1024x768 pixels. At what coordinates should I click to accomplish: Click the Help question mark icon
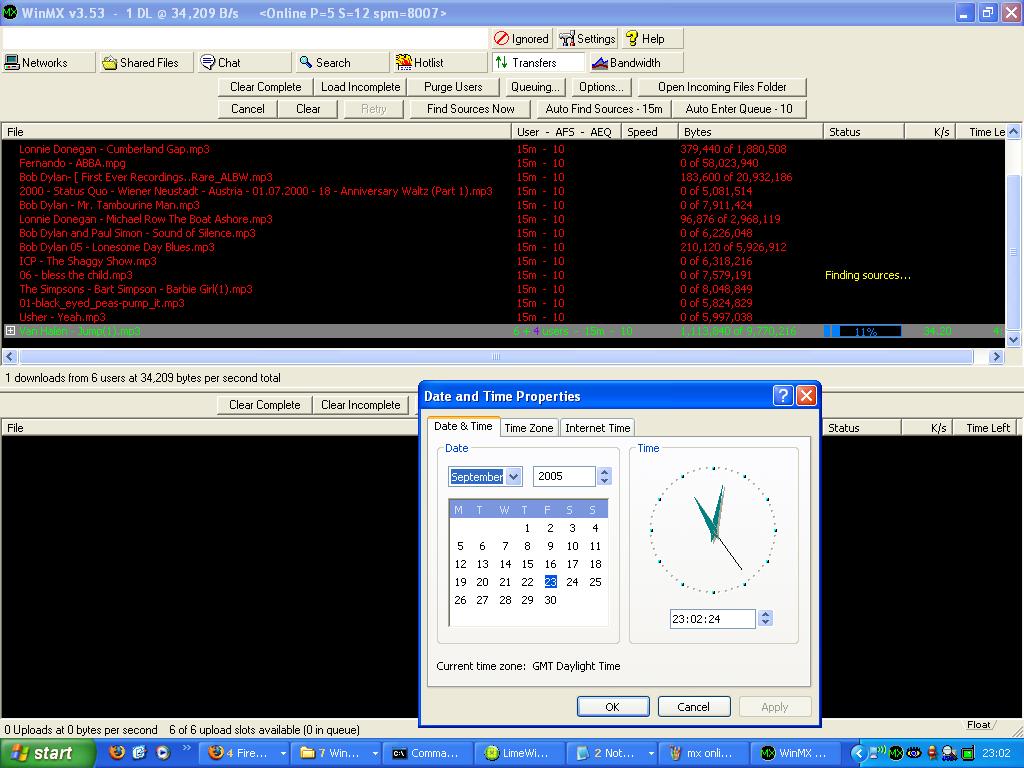pyautogui.click(x=632, y=39)
